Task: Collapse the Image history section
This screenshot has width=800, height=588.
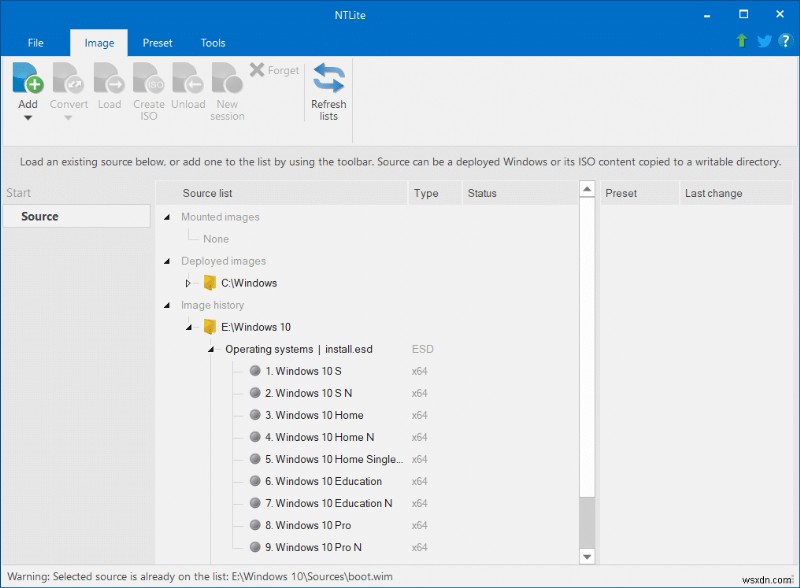Action: coord(166,305)
